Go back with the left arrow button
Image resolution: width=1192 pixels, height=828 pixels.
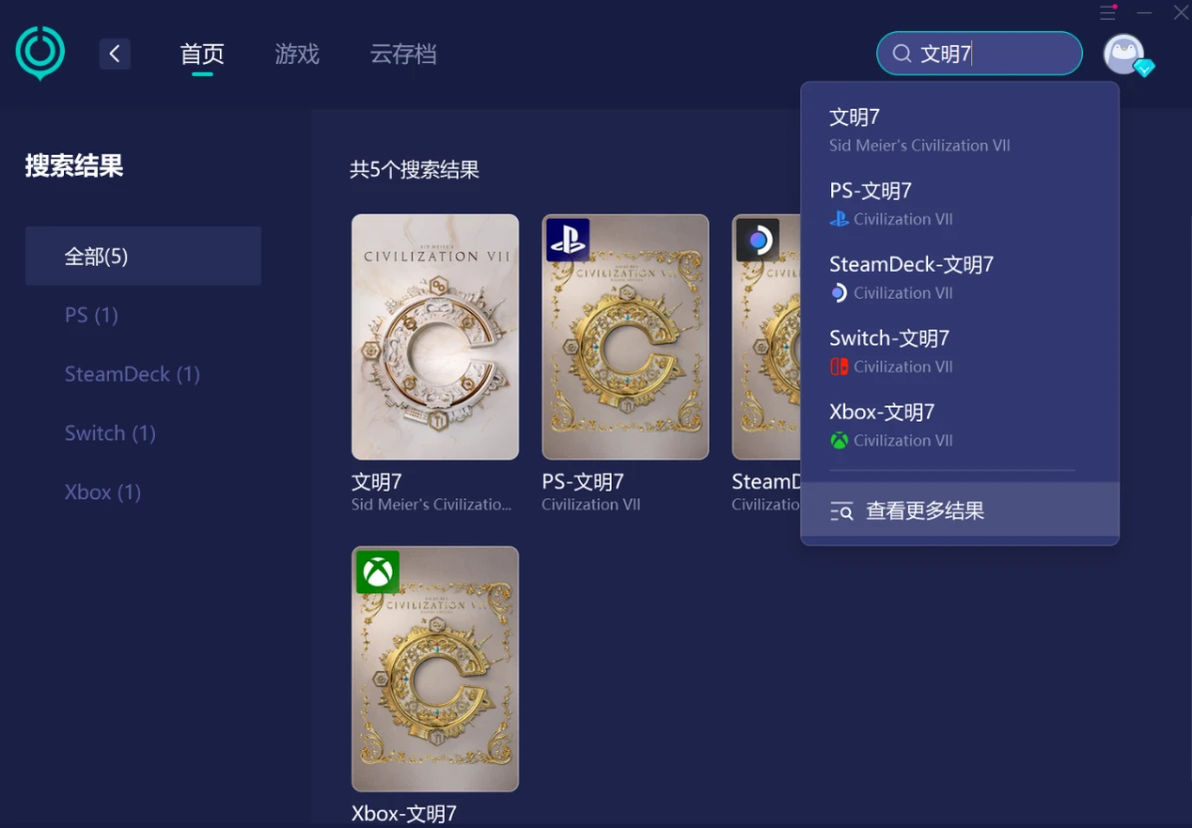click(115, 54)
